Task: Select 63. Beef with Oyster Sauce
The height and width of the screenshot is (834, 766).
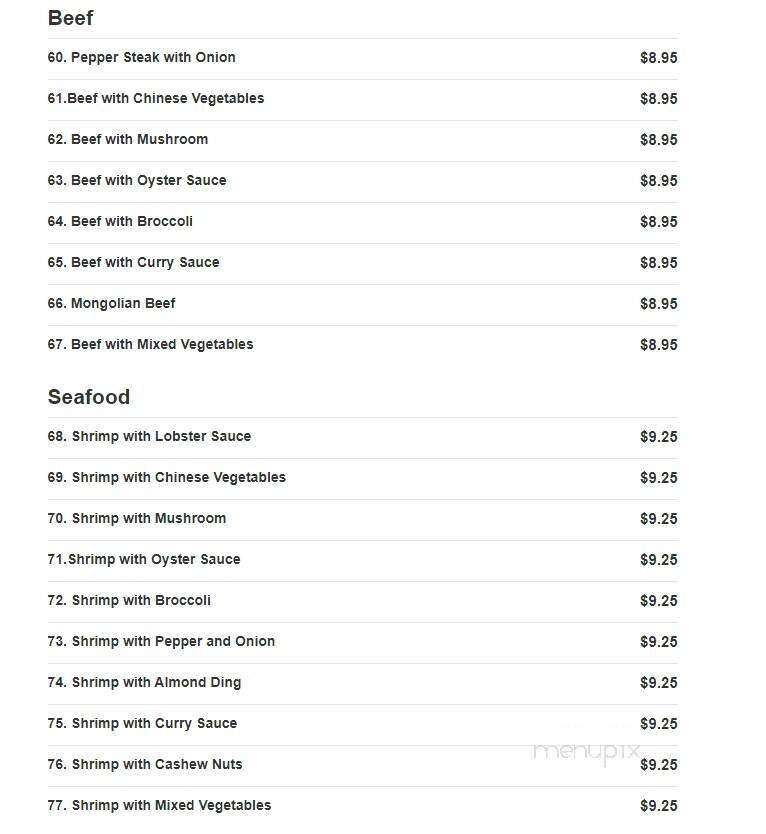Action: [363, 181]
